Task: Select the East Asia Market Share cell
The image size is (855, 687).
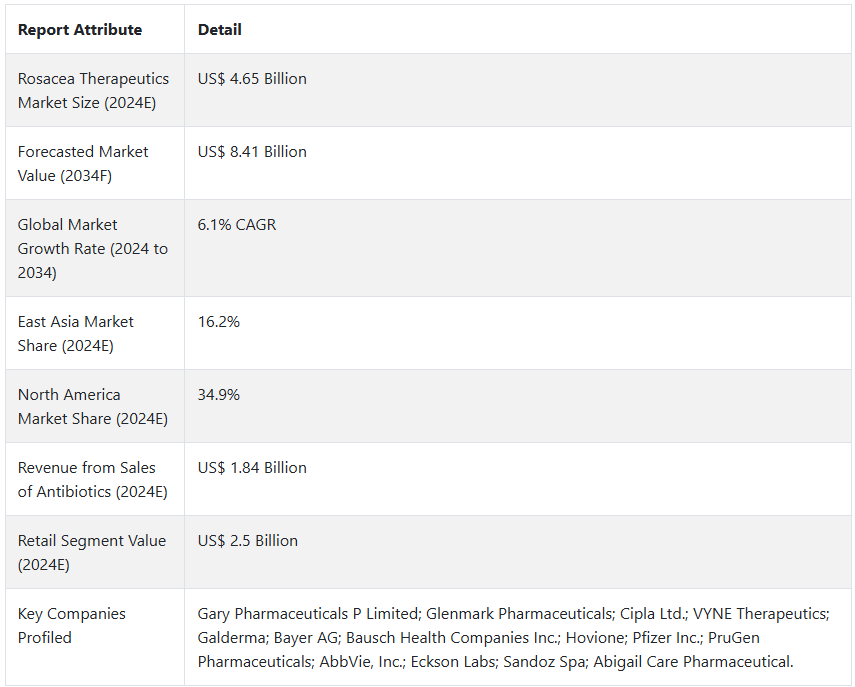Action: 95,333
